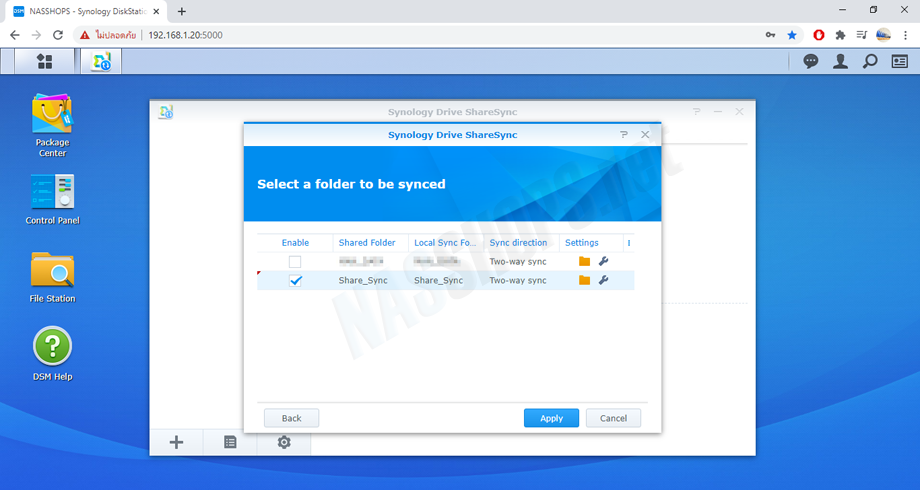This screenshot has height=490, width=920.
Task: Click the dialog help question mark icon
Action: click(624, 135)
